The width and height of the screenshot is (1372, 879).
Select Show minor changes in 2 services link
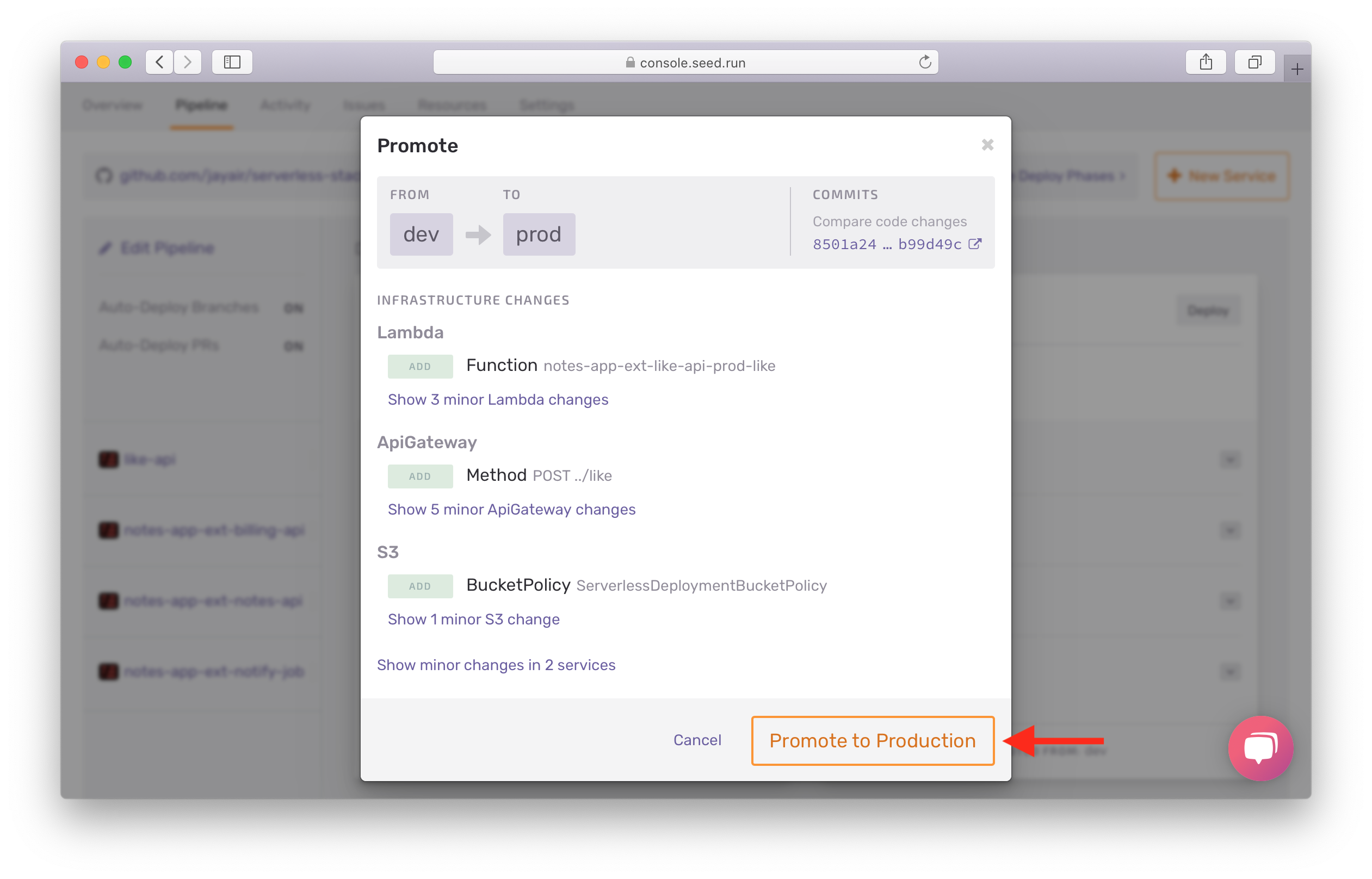496,664
